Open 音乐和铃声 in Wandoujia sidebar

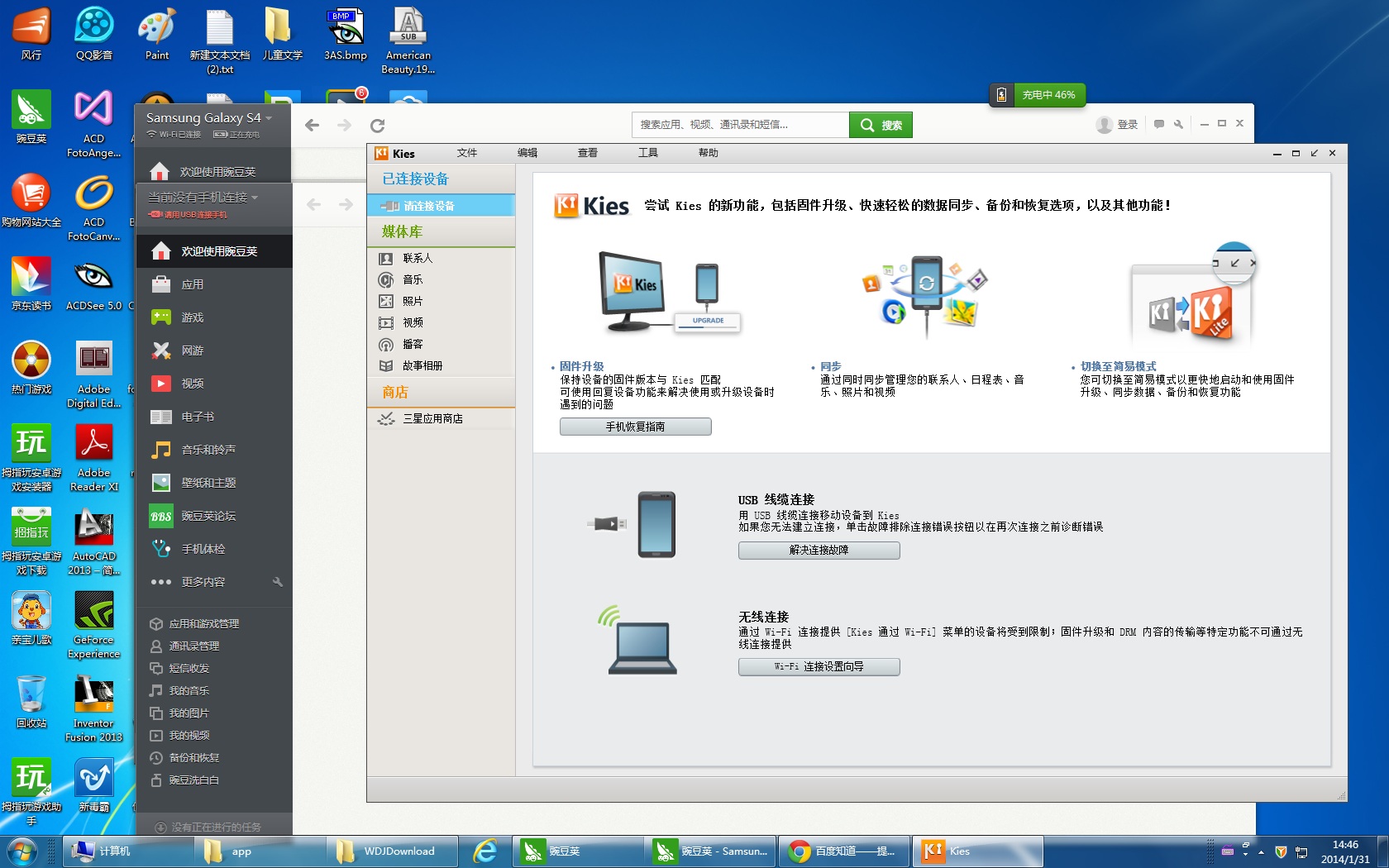[x=214, y=450]
